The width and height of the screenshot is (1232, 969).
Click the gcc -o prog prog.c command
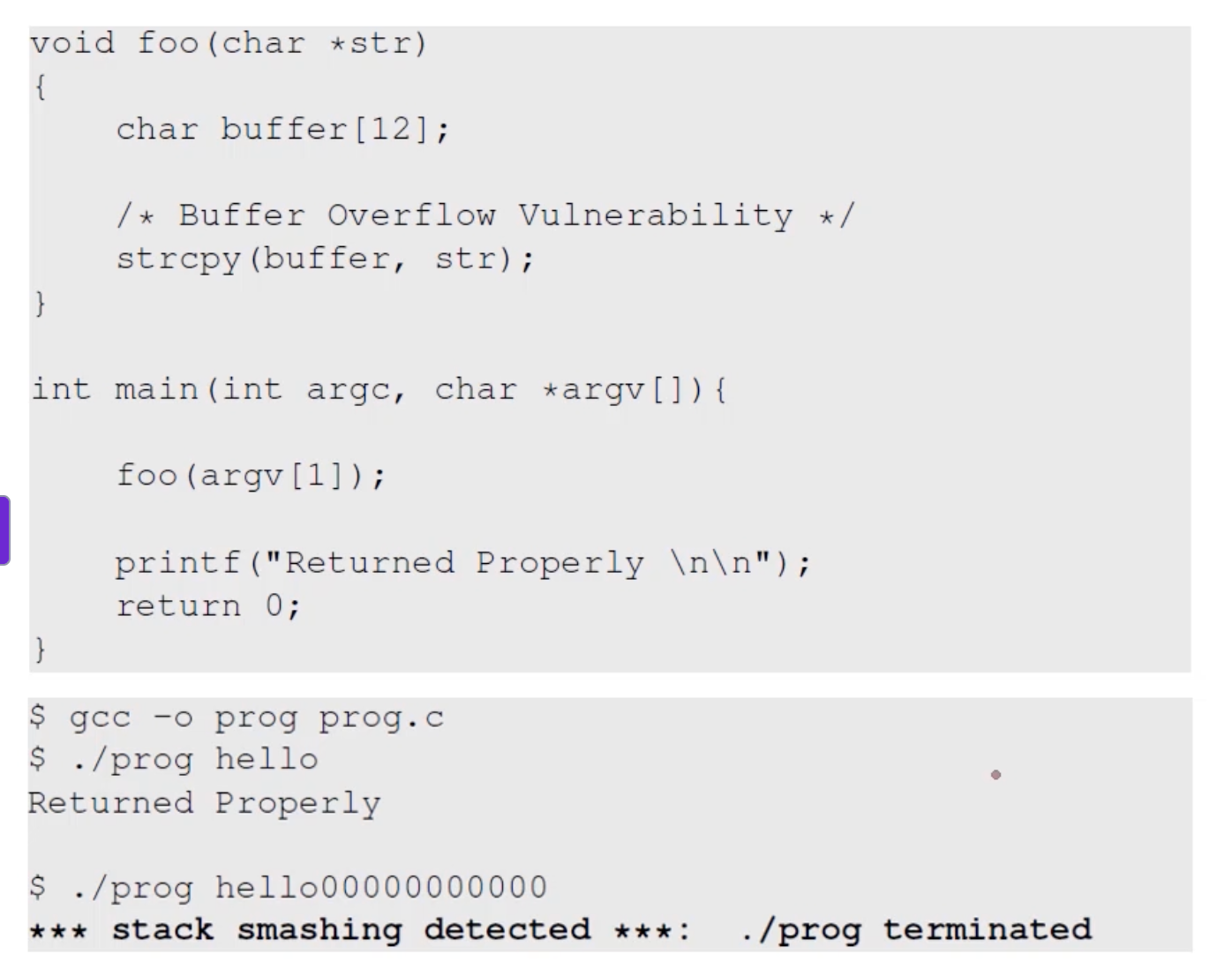237,717
